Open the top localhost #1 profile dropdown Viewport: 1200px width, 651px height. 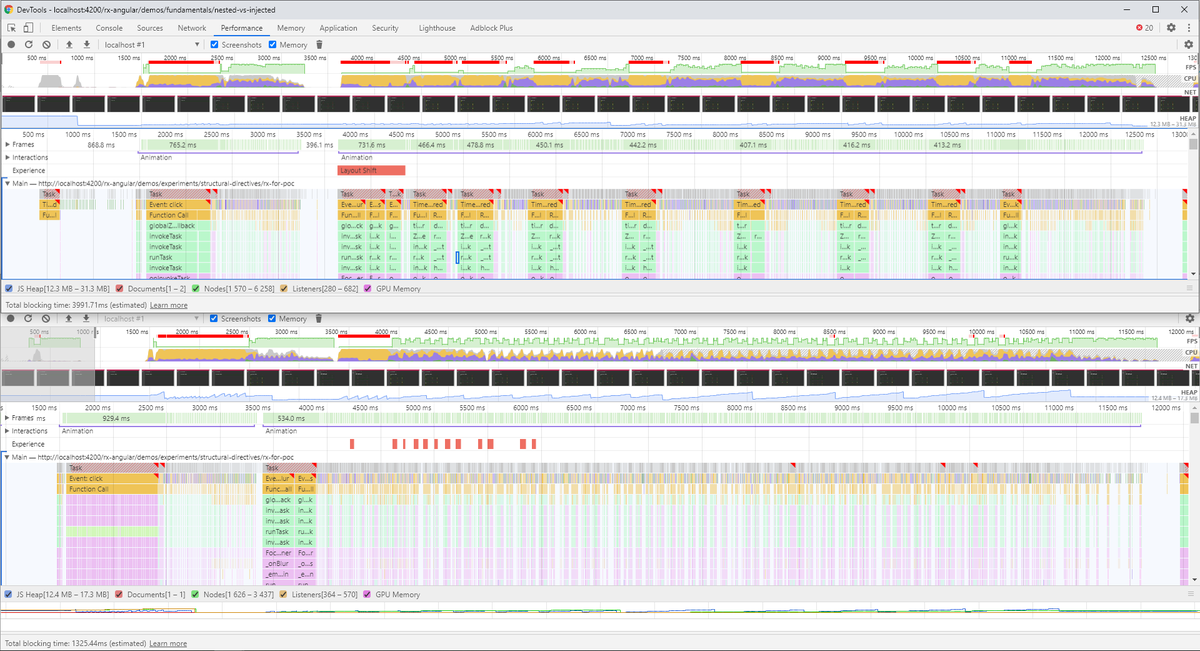[152, 44]
